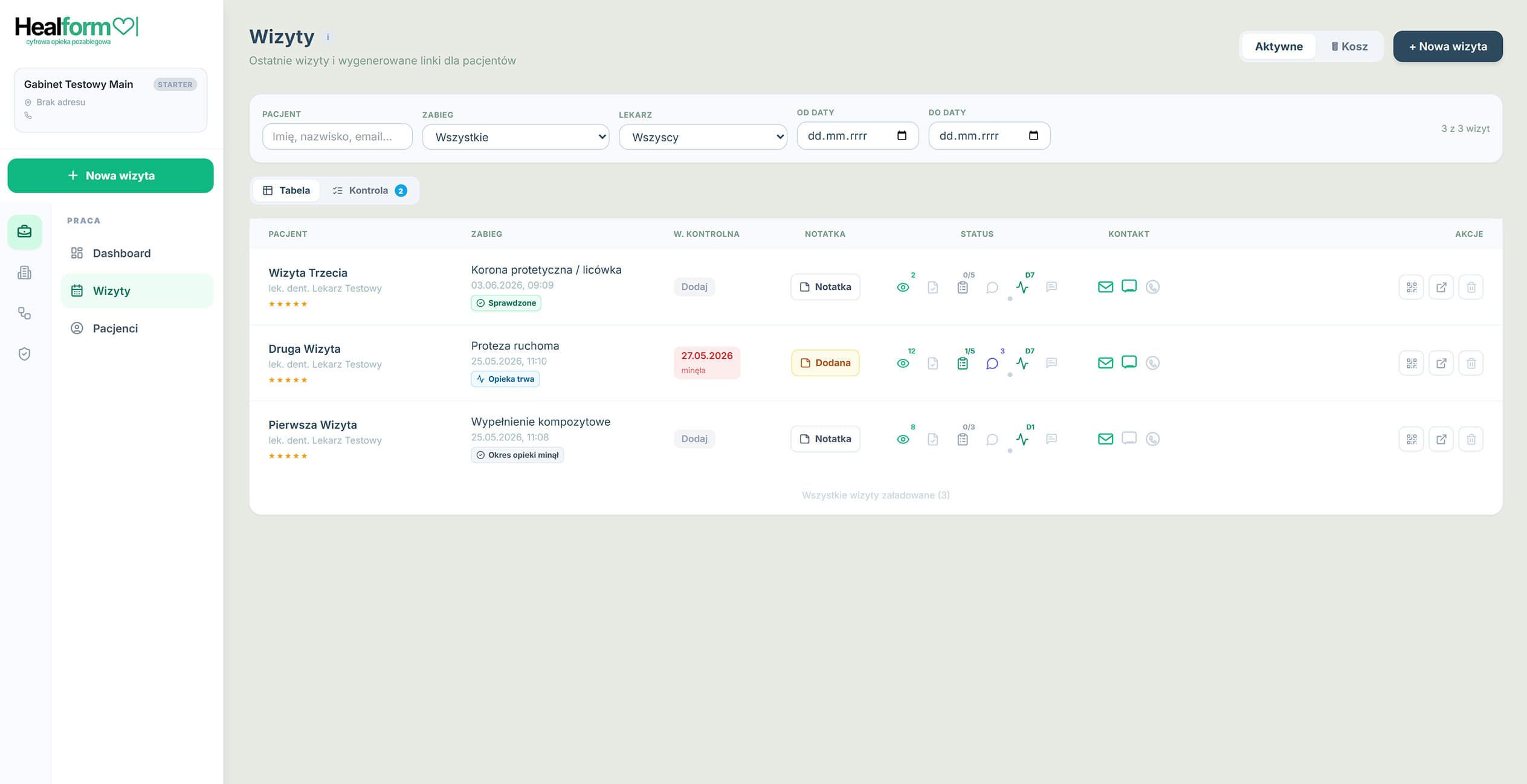Click SMS message icon for Wizyta Trzecia
The width and height of the screenshot is (1527, 784).
(x=1129, y=286)
